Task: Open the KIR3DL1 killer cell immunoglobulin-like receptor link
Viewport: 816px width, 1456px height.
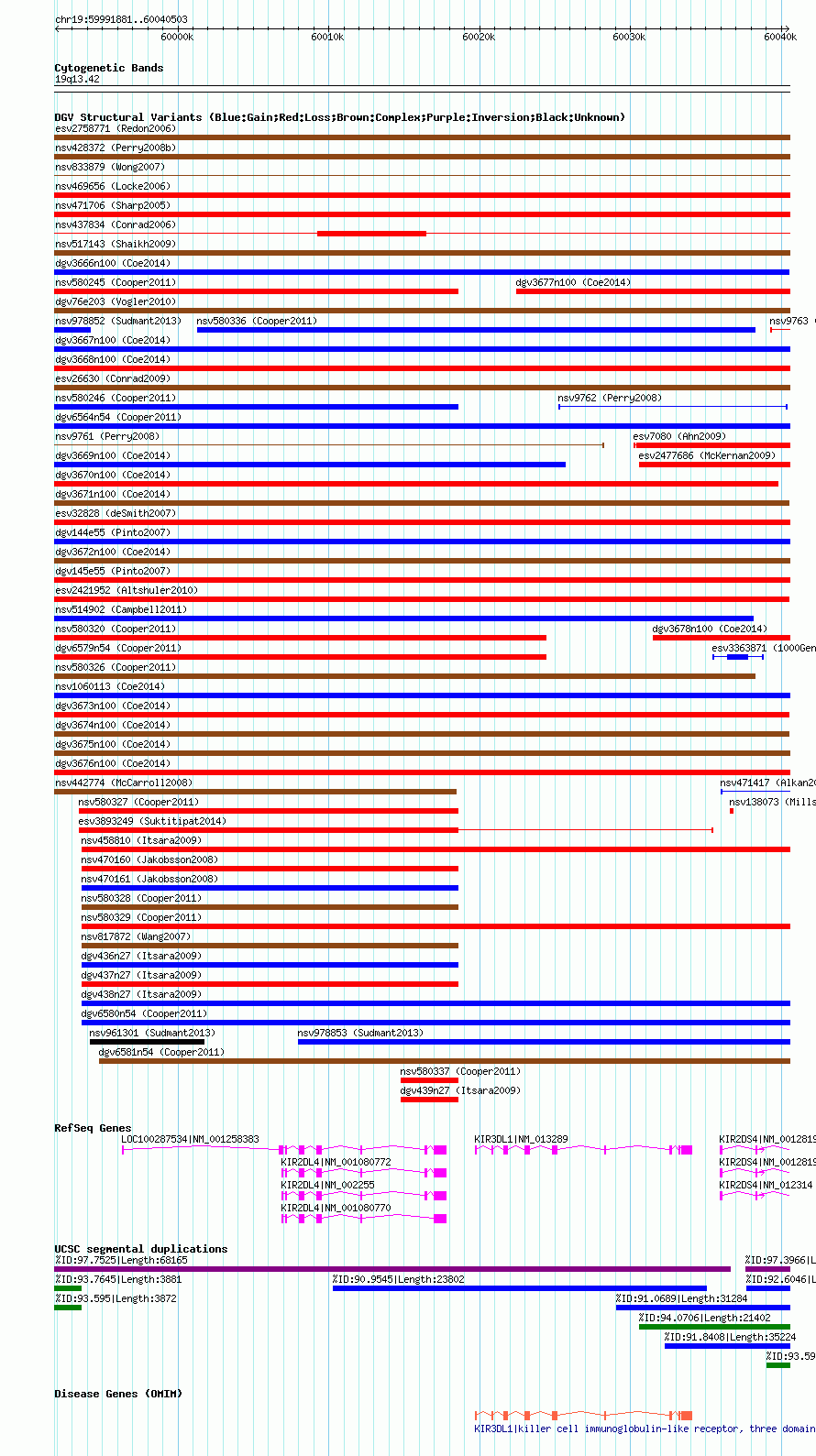Action: (645, 1429)
